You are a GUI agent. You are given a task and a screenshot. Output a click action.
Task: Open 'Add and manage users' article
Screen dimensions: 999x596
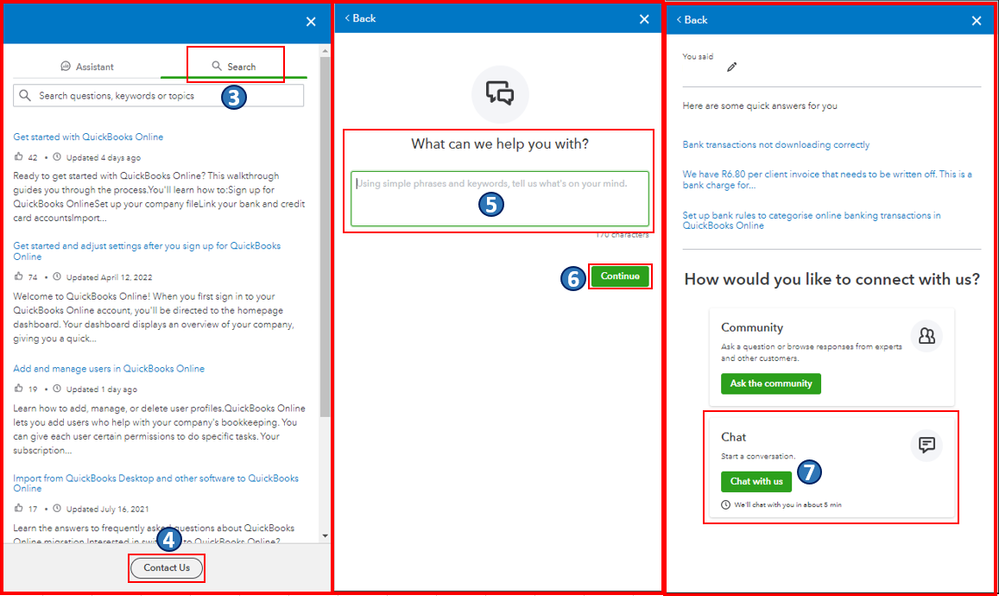[109, 368]
